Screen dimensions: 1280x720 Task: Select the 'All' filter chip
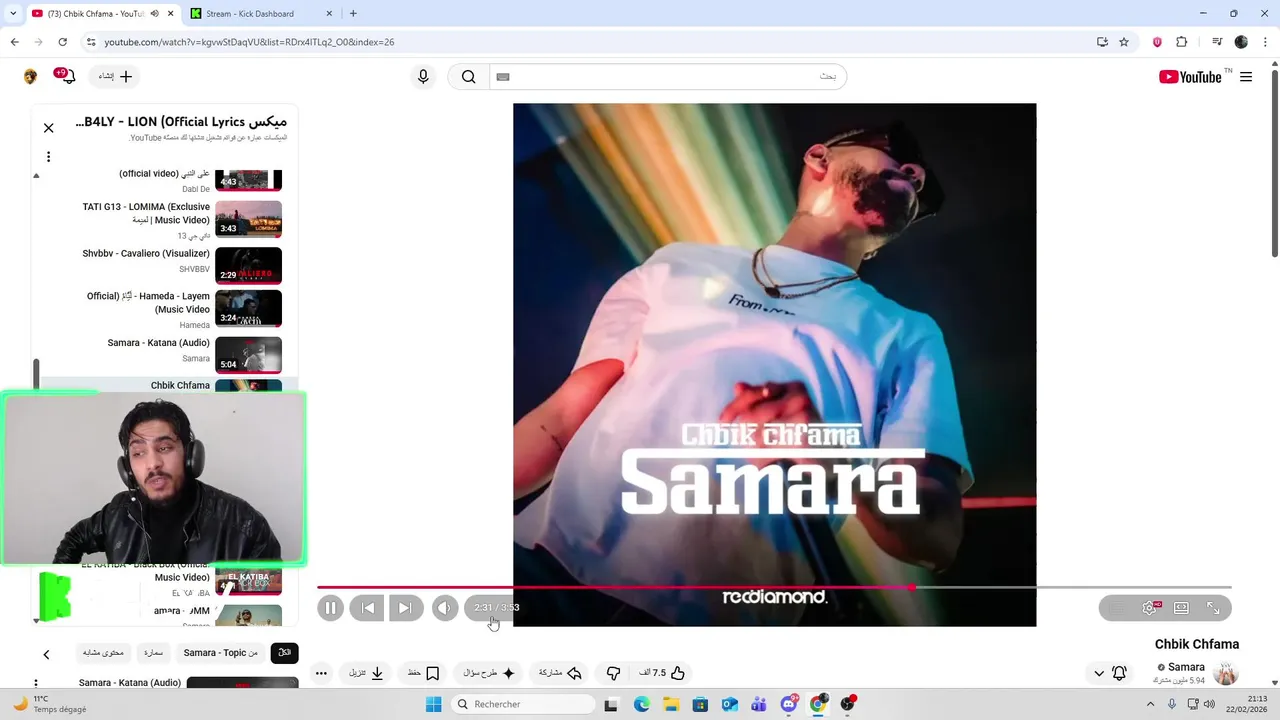284,653
